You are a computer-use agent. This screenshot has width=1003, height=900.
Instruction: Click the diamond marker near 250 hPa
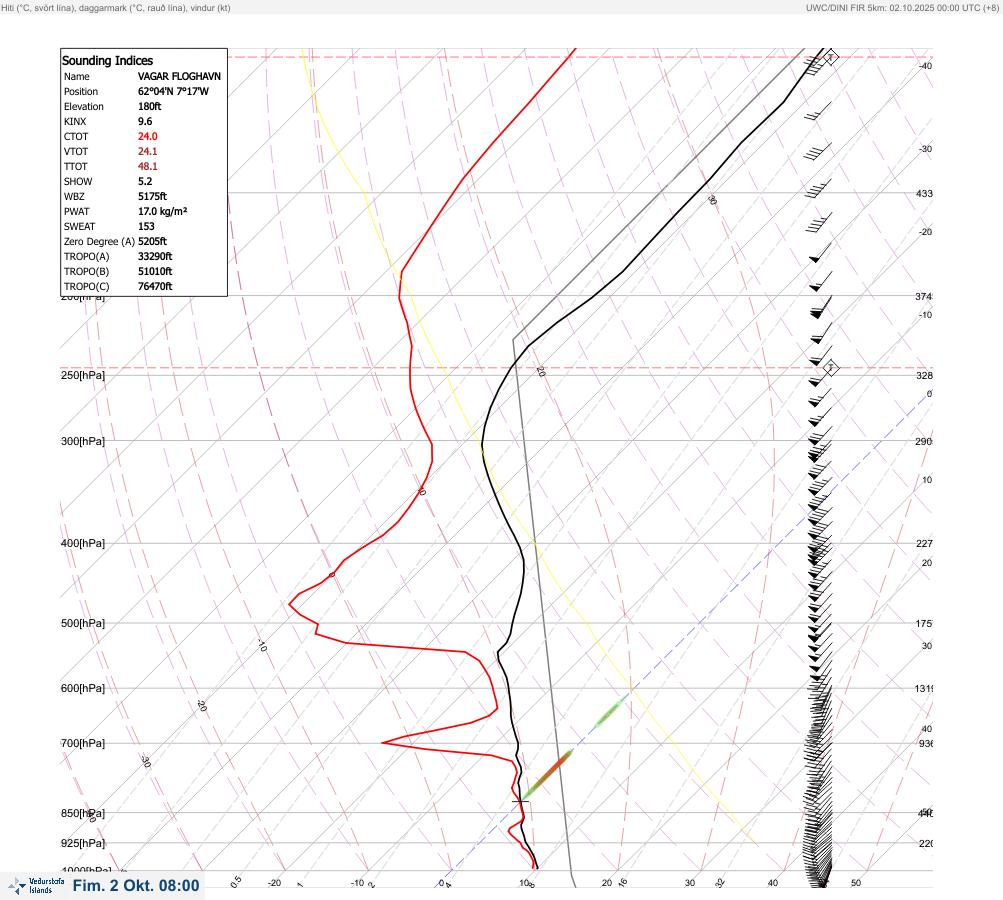[830, 368]
